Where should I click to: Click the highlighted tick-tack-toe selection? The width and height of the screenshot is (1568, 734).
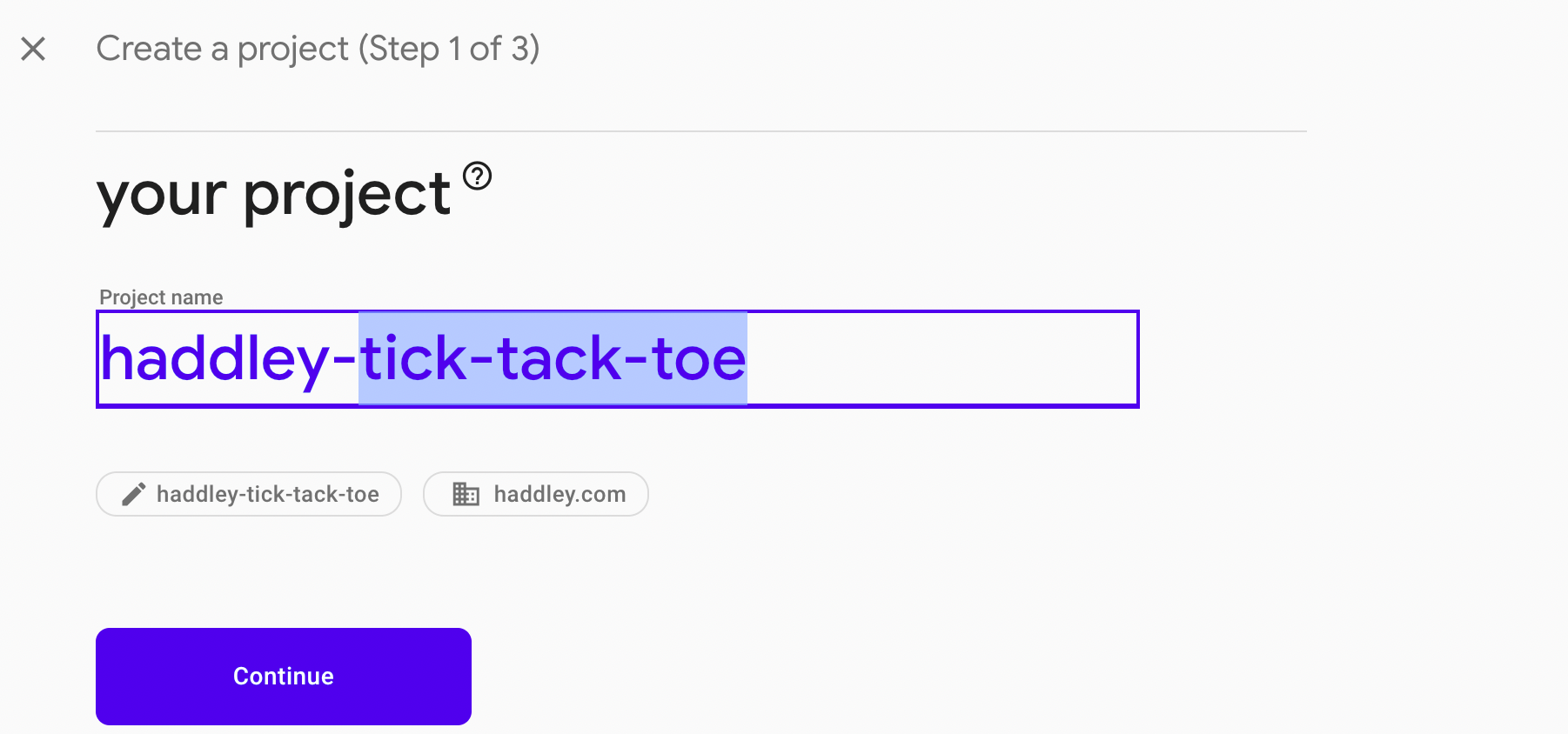tap(553, 358)
